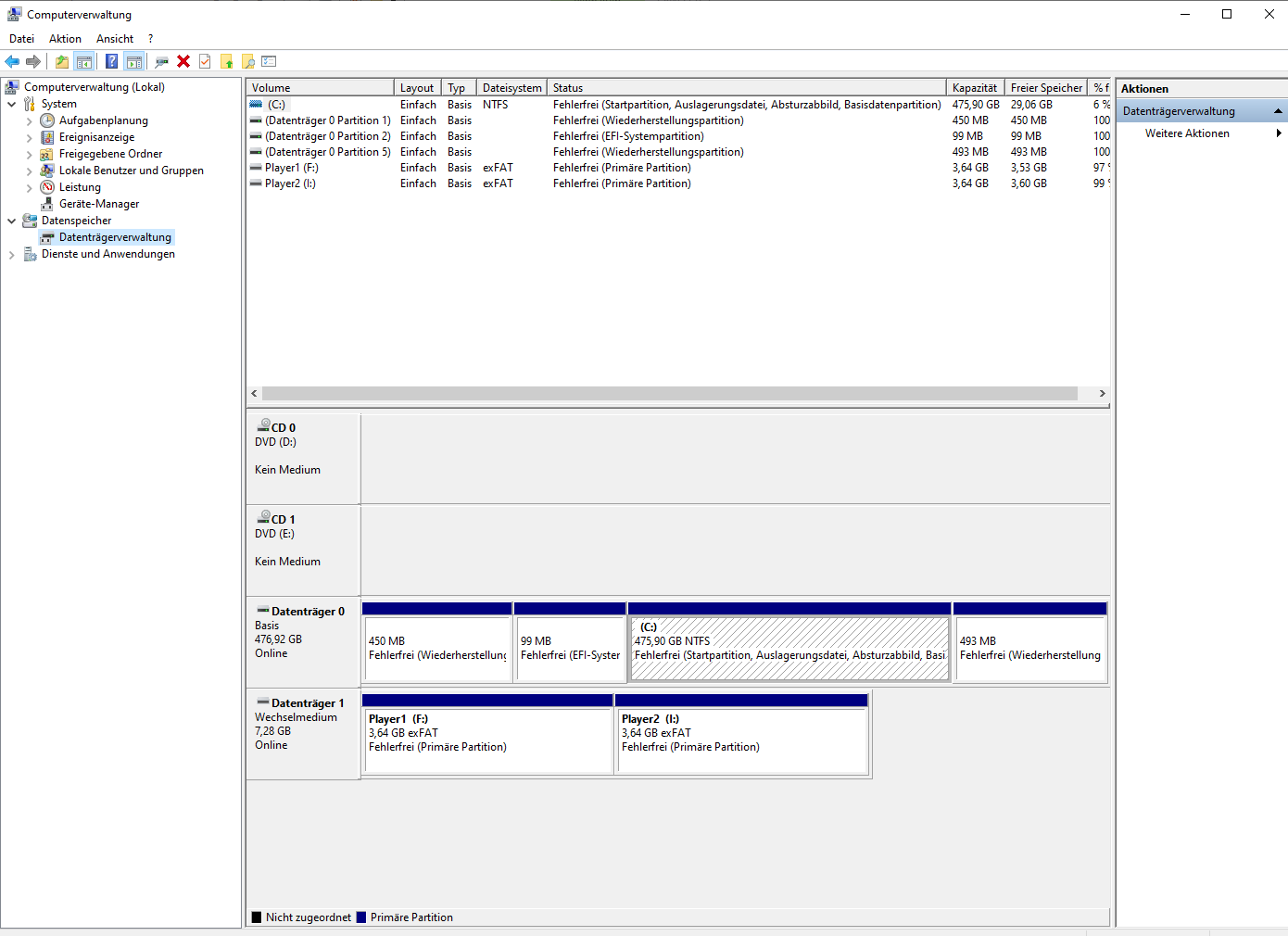Click the yellow page with green arrow icon

[226, 61]
